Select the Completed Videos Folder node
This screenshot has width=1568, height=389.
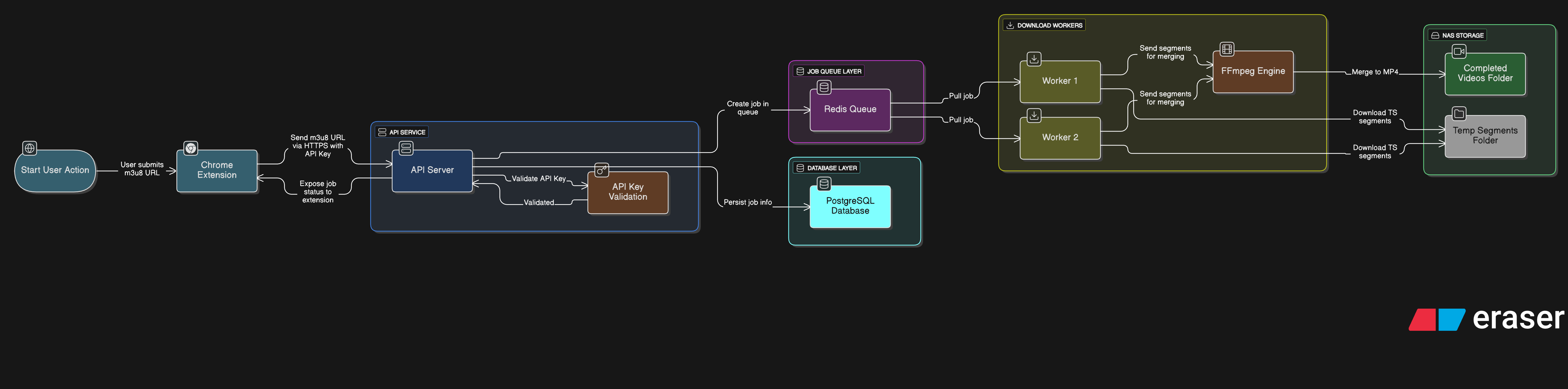(1485, 74)
